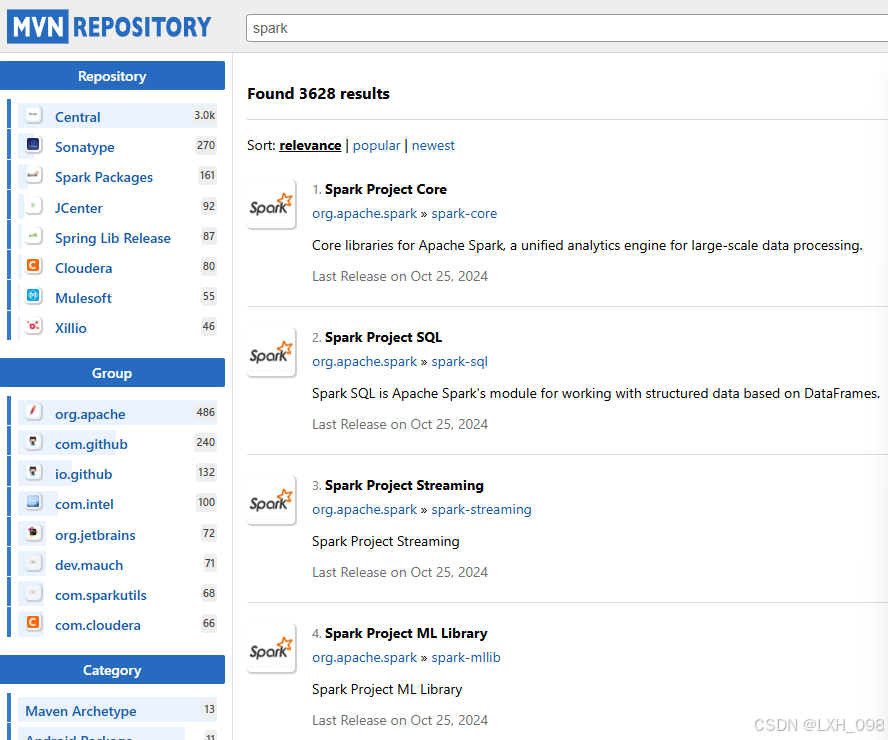
Task: Filter by Spark Packages repository
Action: [104, 177]
